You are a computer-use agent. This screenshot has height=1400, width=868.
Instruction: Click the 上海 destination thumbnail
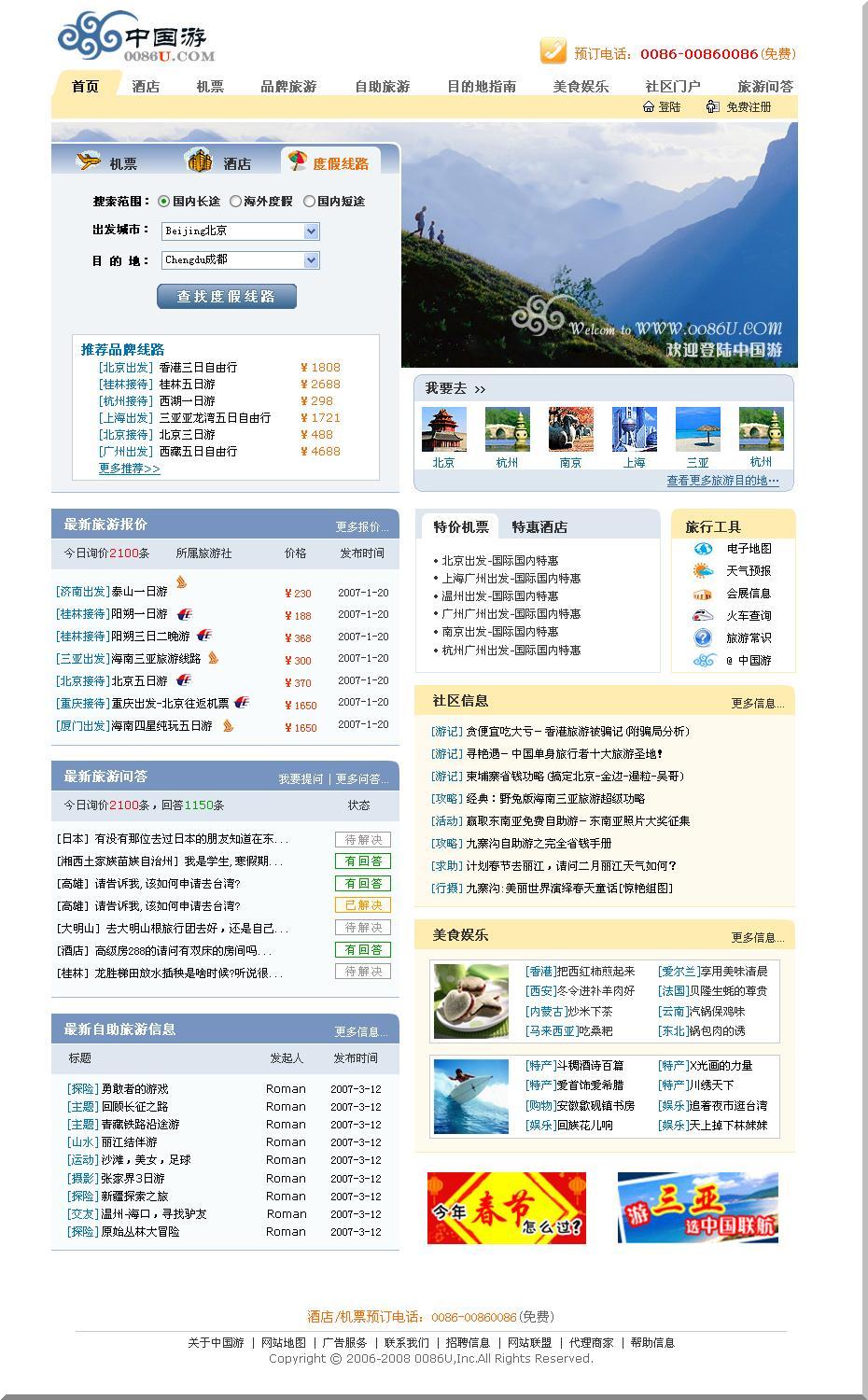point(635,429)
